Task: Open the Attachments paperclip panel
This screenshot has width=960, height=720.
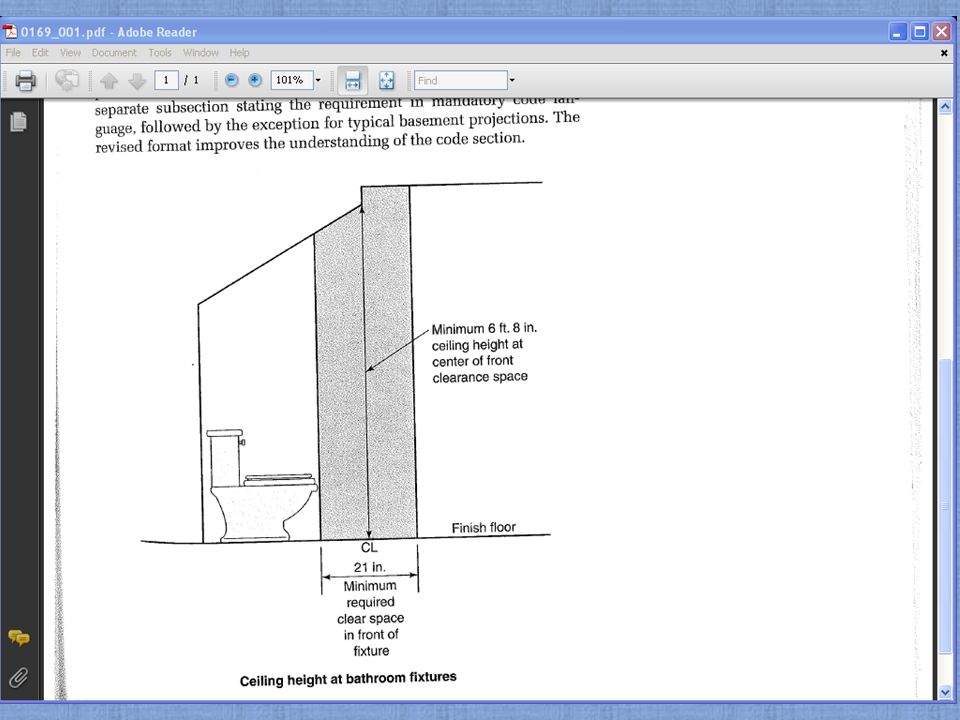Action: point(18,678)
